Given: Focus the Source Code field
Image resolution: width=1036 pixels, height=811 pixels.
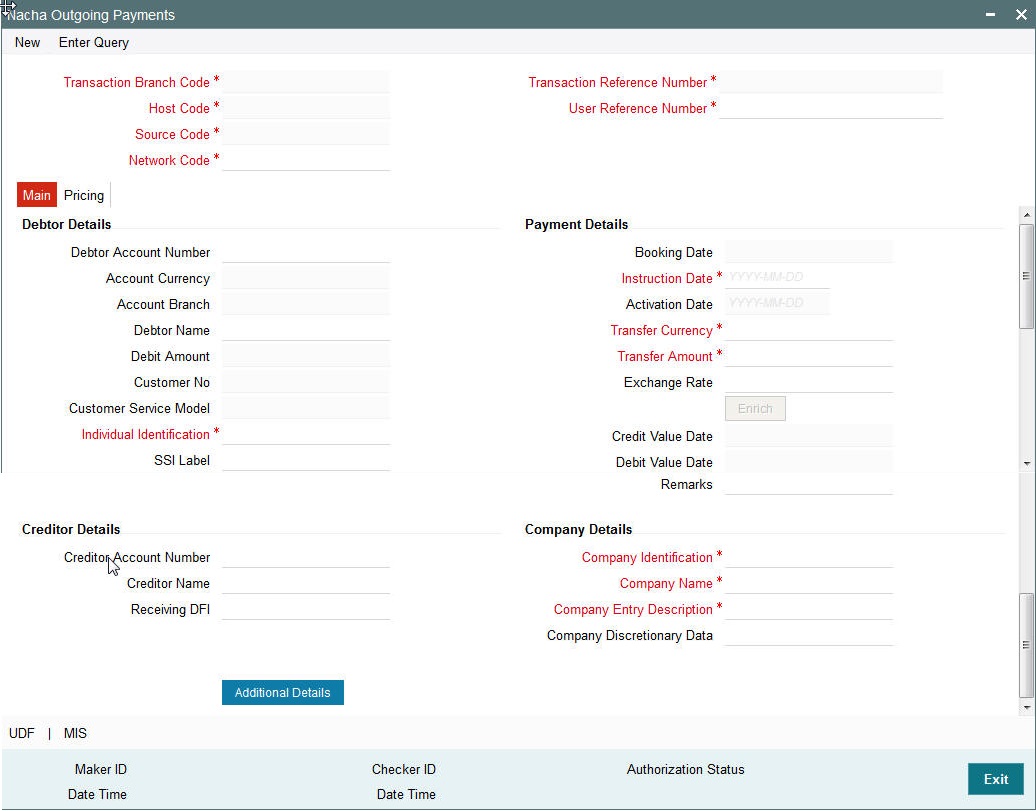Looking at the screenshot, I should [306, 134].
